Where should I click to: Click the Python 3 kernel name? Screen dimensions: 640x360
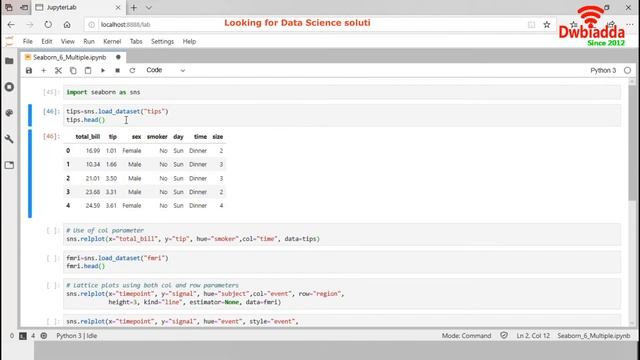603,71
